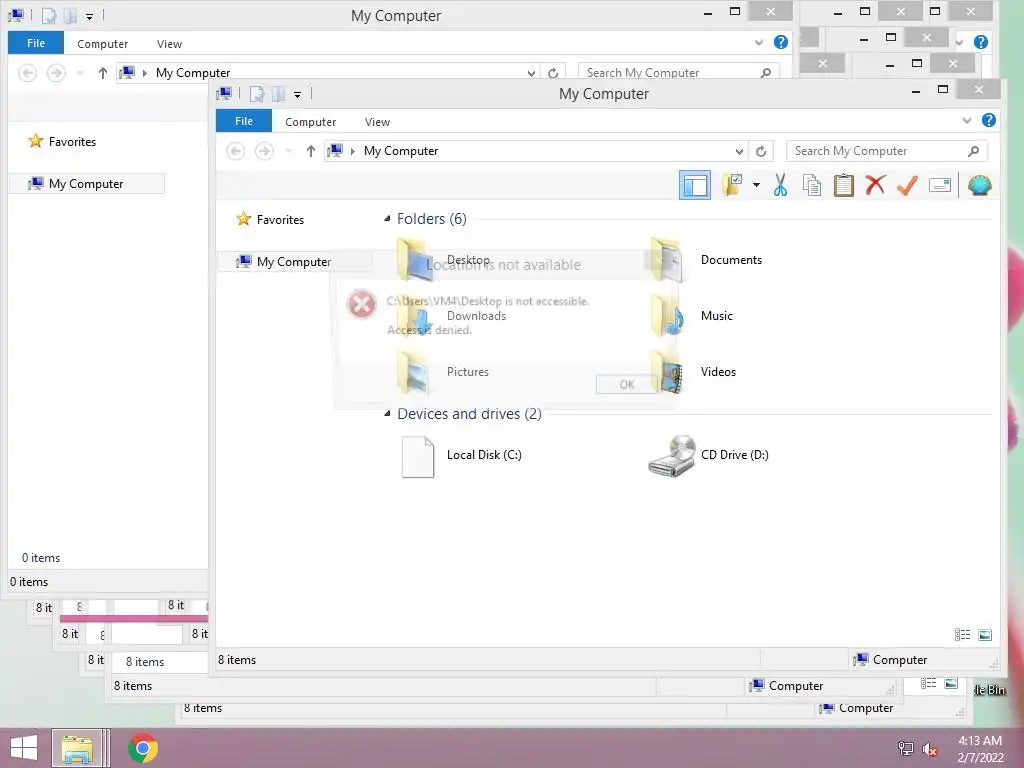Select the Music folder
This screenshot has height=768, width=1024.
tap(692, 316)
